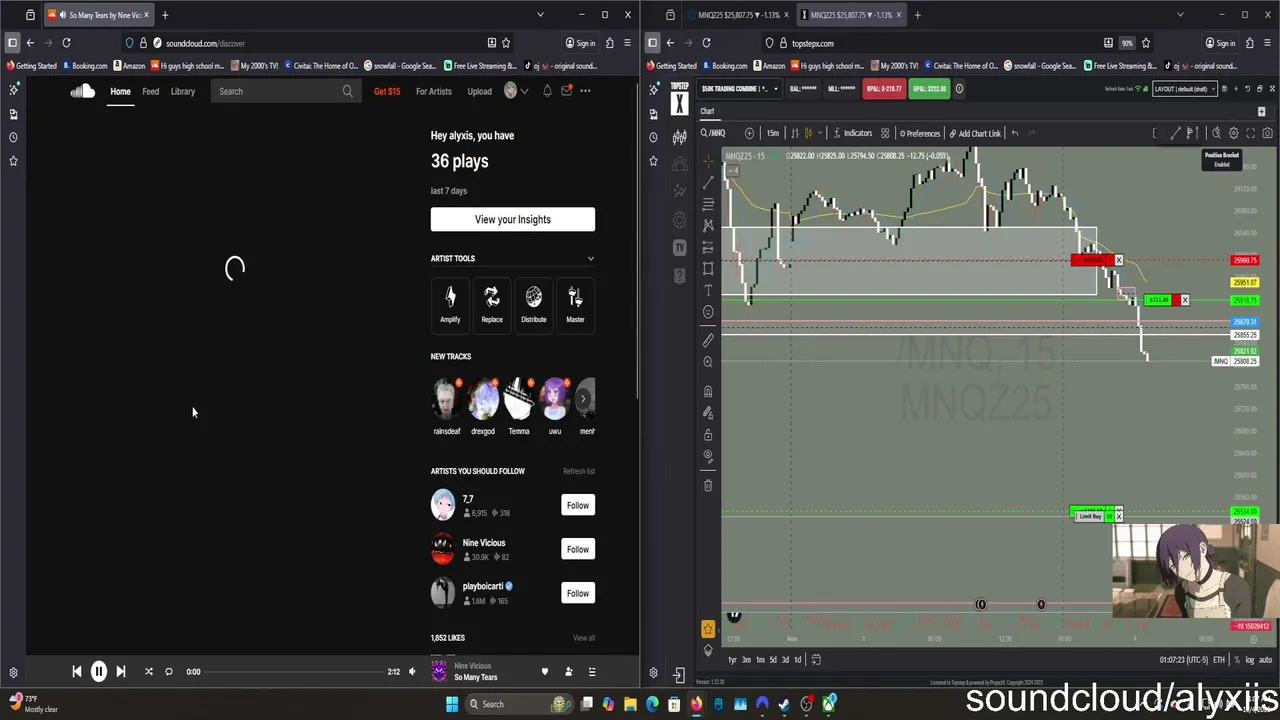Open SoundCloud profile avatar dropdown

coord(516,91)
